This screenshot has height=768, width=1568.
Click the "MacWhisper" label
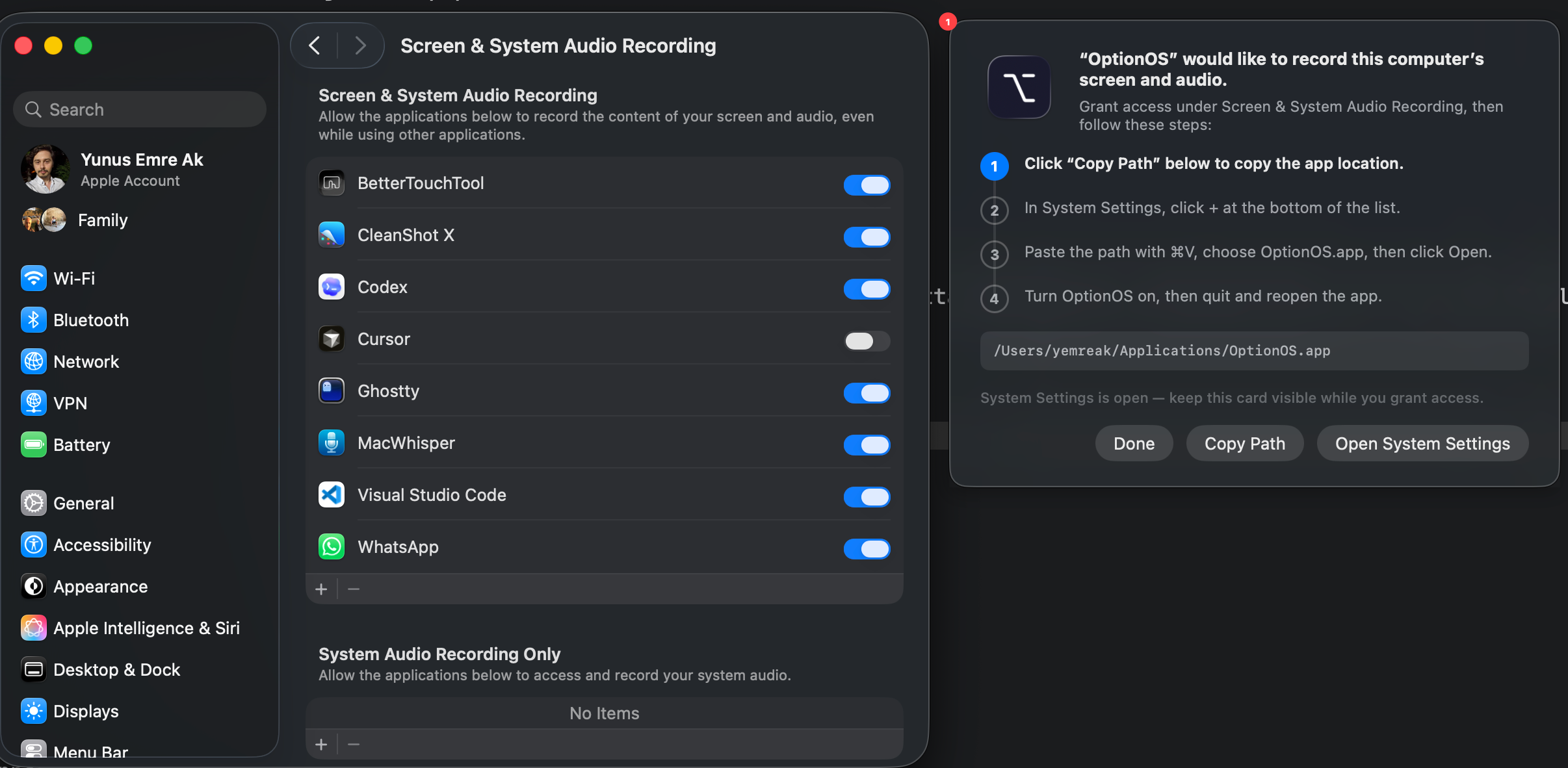coord(406,443)
